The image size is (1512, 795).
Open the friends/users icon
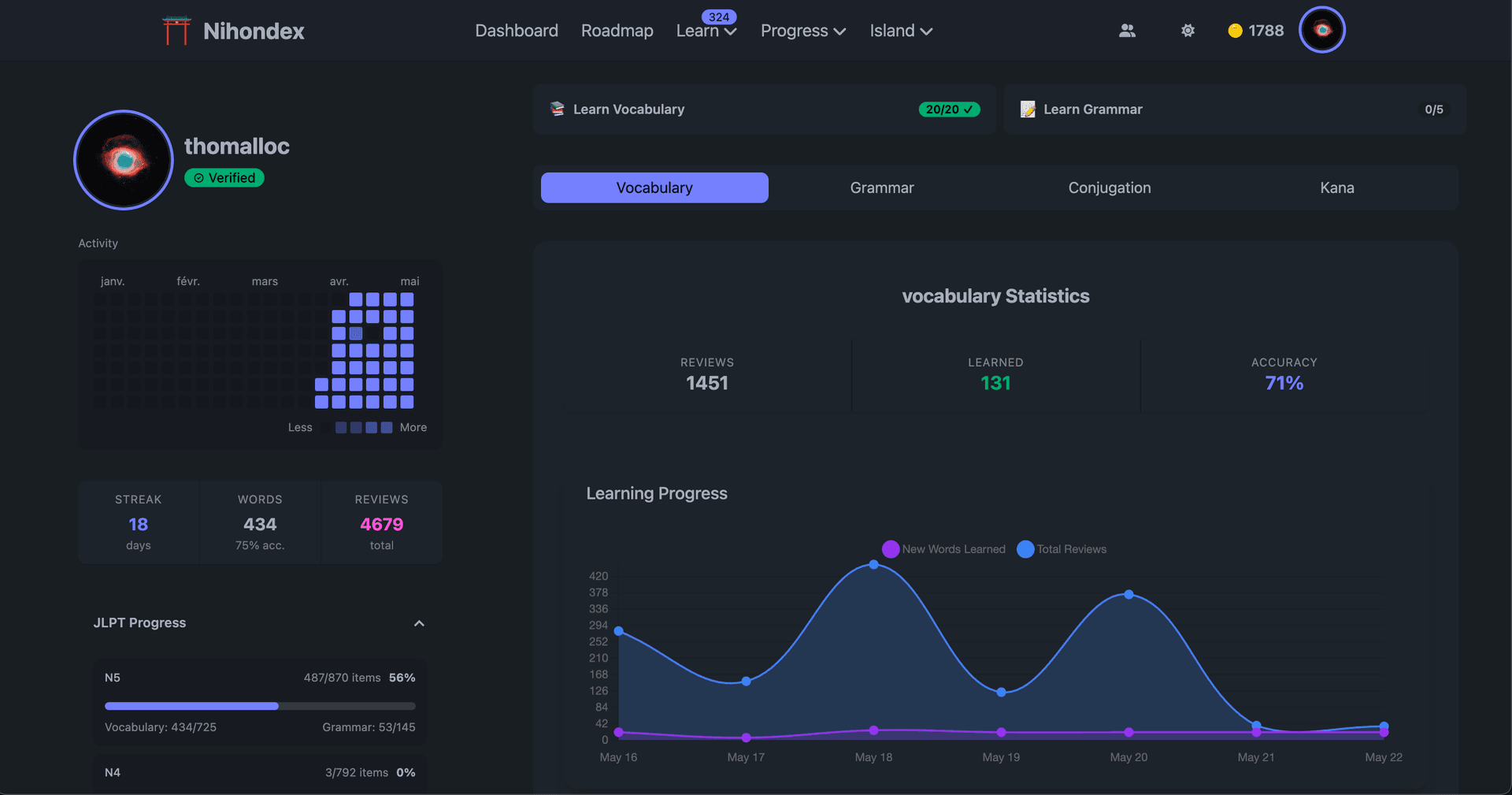[x=1127, y=31]
